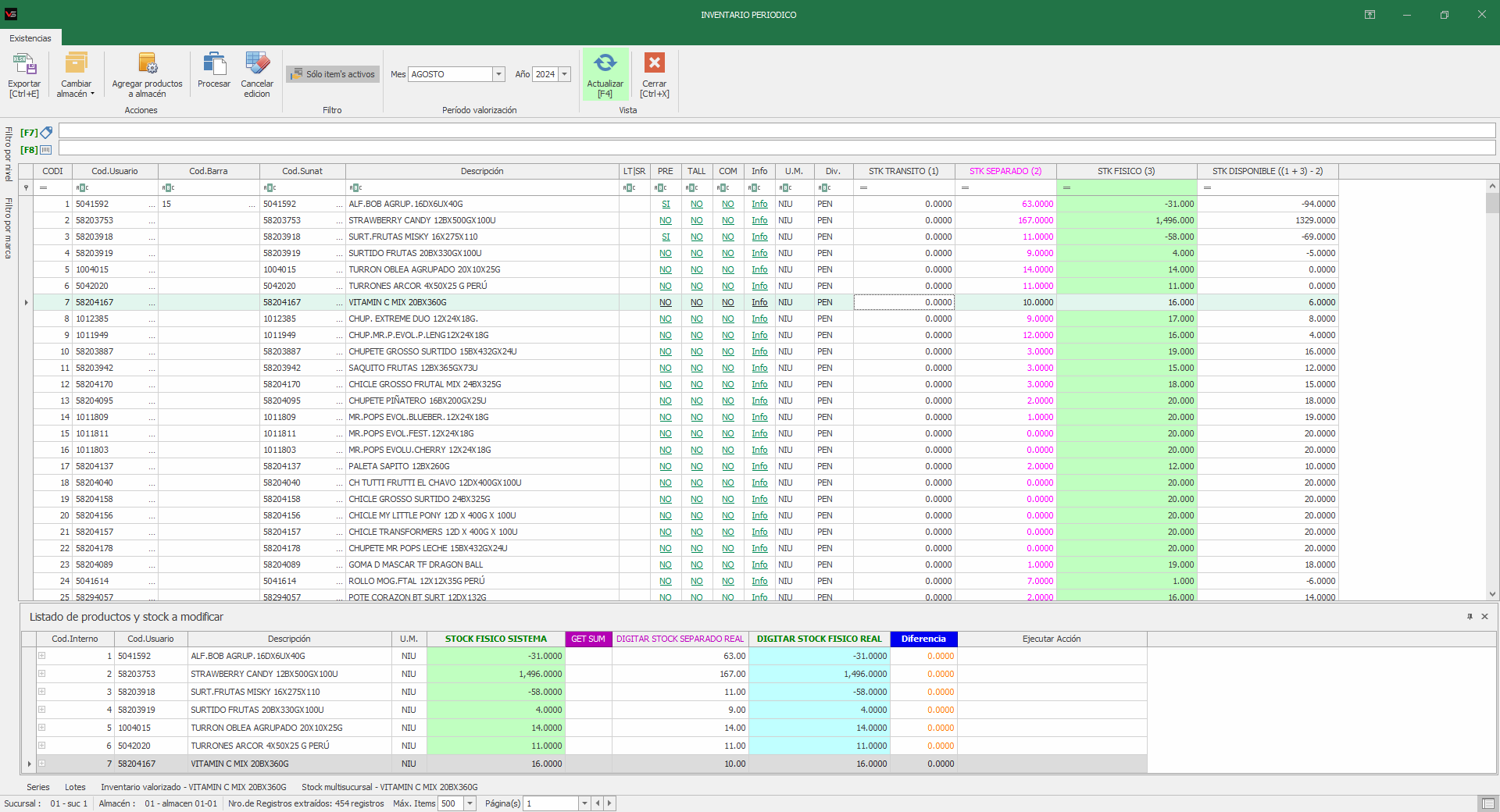Expand row 6 TURRONES ARCOR in lower list
This screenshot has height=812, width=1500.
click(42, 746)
